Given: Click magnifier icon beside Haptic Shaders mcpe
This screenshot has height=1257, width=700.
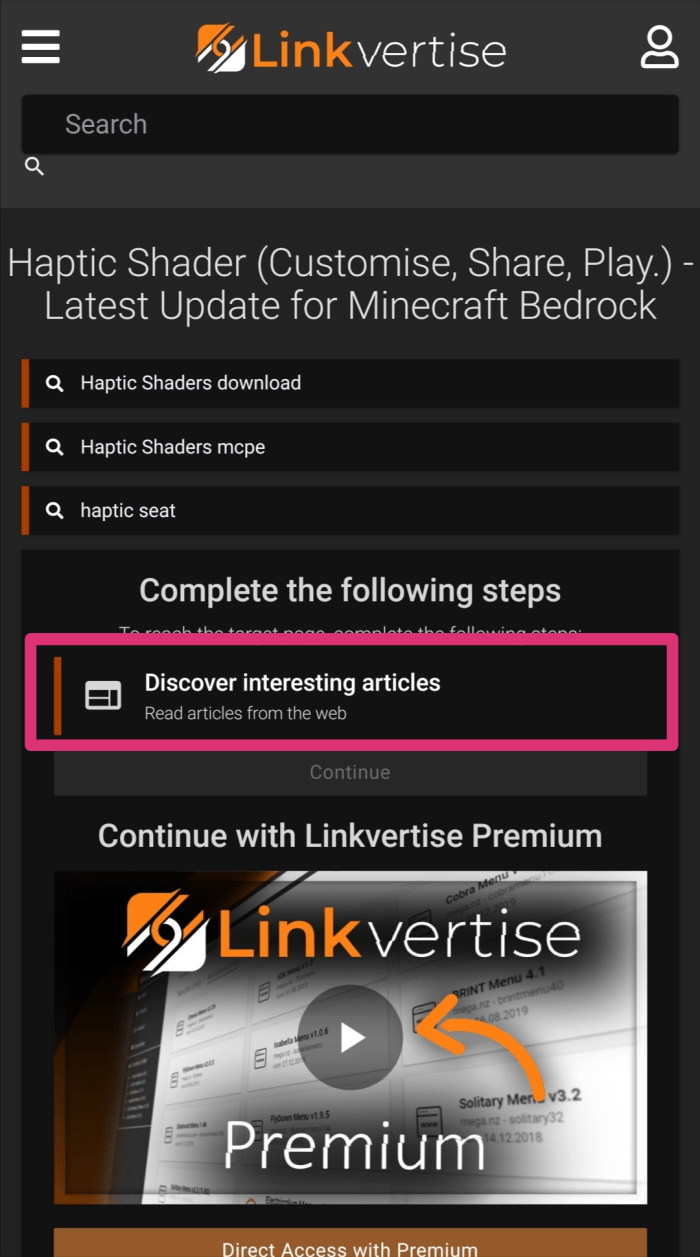Looking at the screenshot, I should pos(55,447).
